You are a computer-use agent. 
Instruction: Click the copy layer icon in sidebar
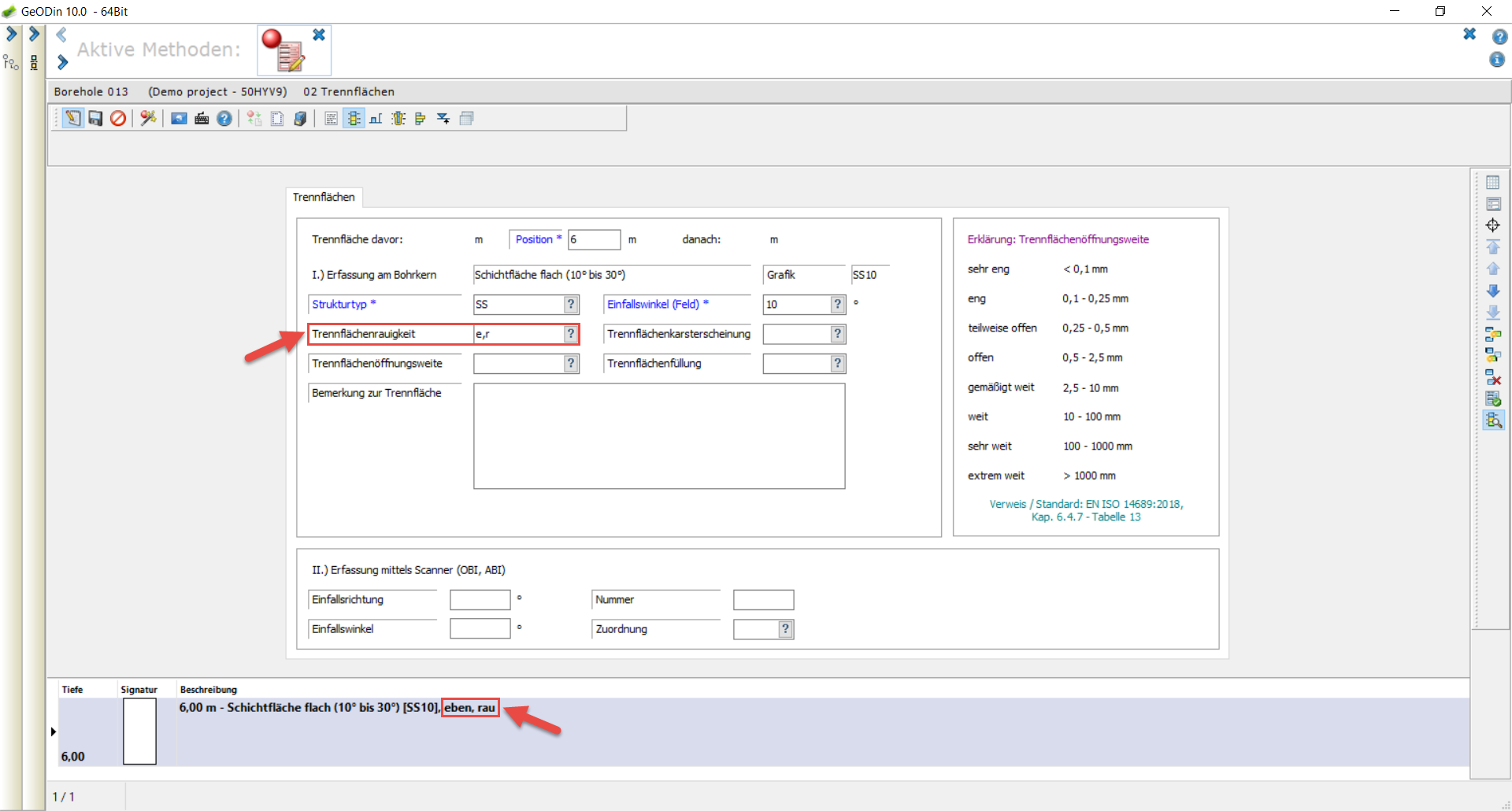pyautogui.click(x=1492, y=356)
